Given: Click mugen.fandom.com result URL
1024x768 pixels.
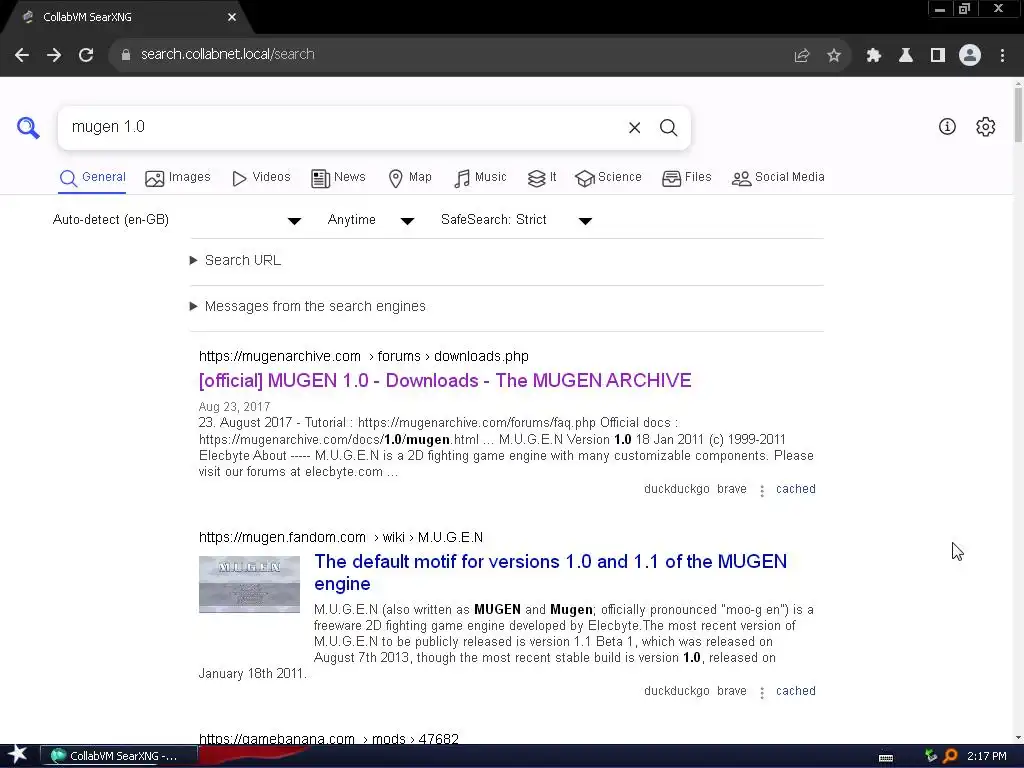Looking at the screenshot, I should coord(341,537).
